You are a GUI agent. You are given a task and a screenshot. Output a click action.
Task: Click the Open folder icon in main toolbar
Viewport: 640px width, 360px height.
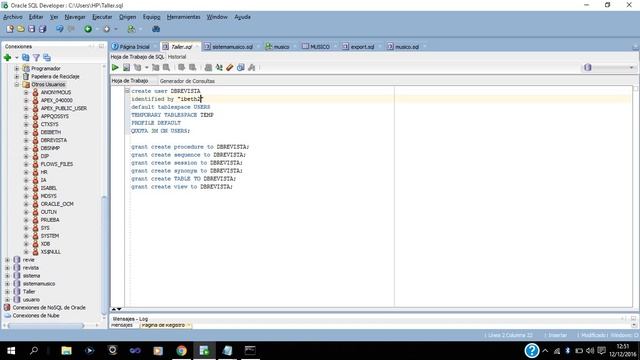(x=20, y=29)
